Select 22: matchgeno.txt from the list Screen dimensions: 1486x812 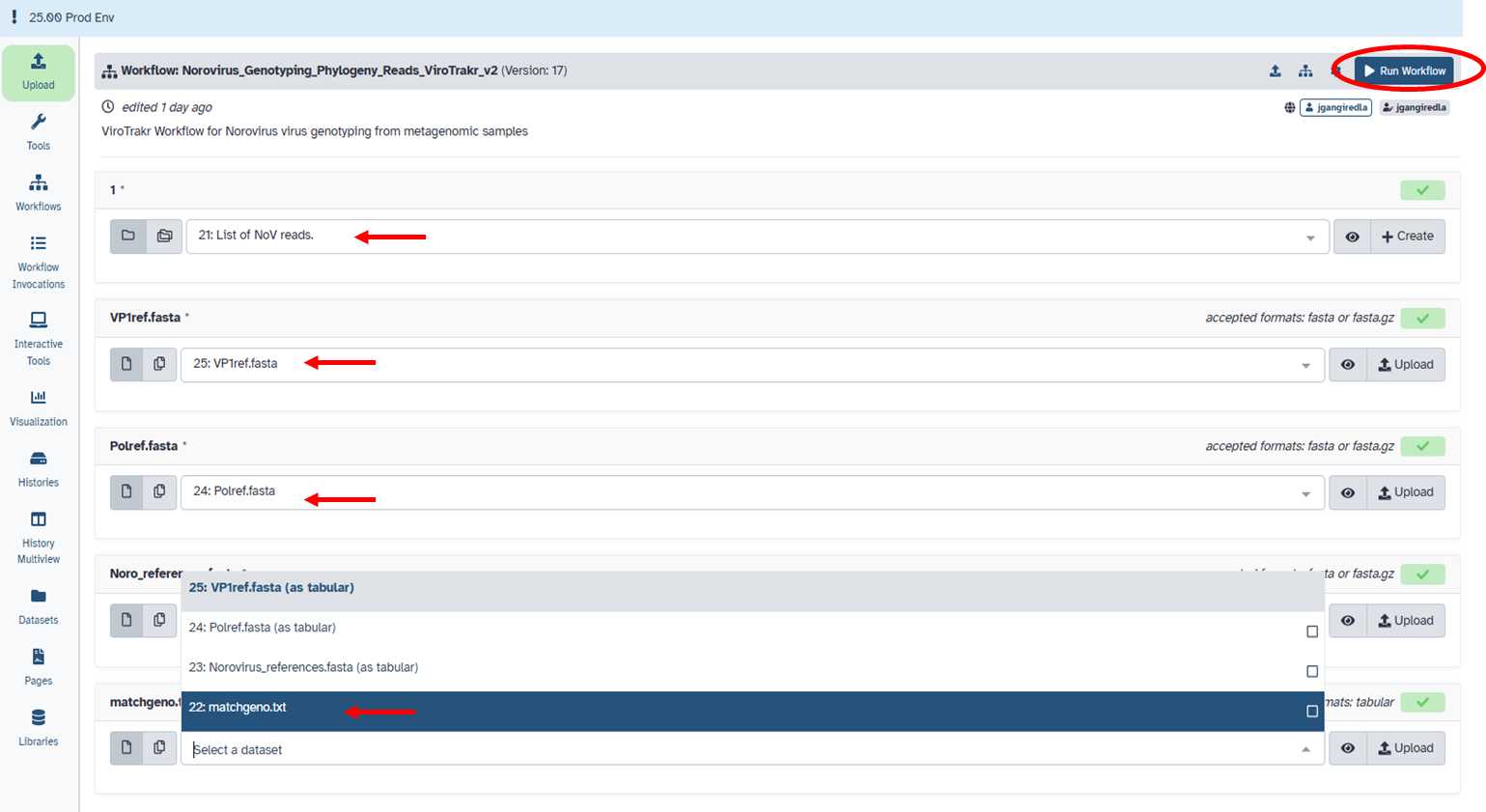238,708
